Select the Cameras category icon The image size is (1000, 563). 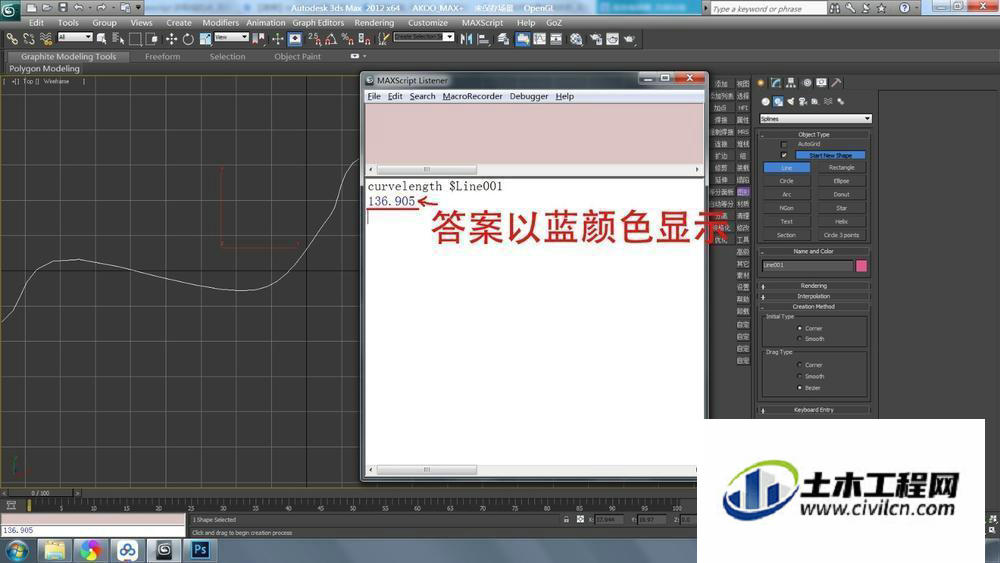click(x=803, y=101)
